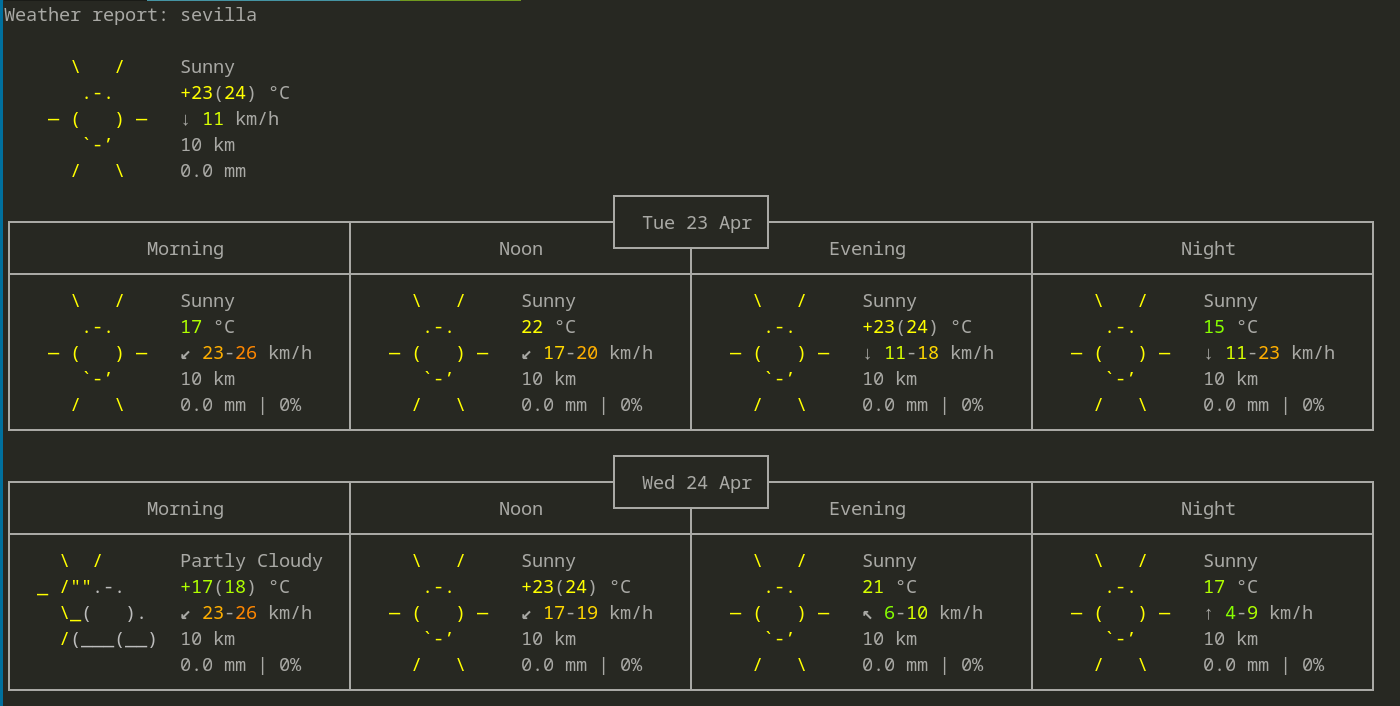Screen dimensions: 1400x706
Task: Click Tuesday Night's 15 °C temperature
Action: 1230,327
